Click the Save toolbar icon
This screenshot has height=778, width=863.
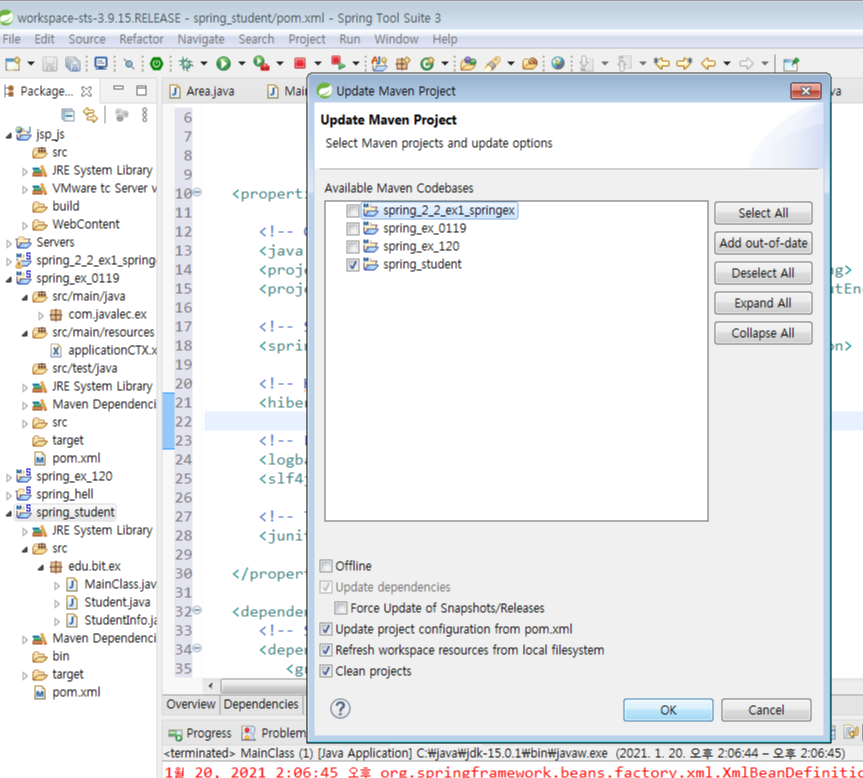[50, 64]
